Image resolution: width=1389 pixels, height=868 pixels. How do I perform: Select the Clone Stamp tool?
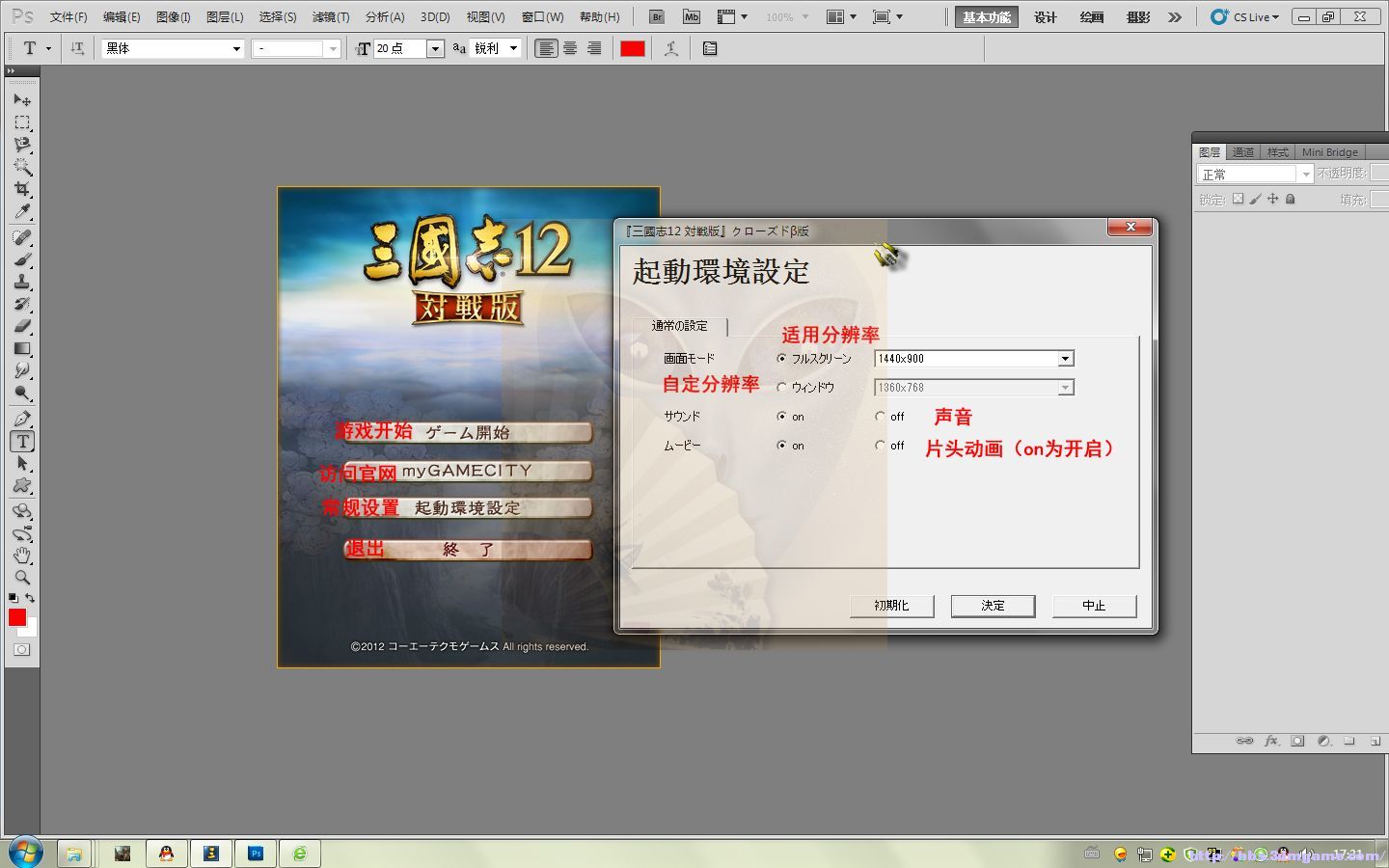pyautogui.click(x=22, y=283)
